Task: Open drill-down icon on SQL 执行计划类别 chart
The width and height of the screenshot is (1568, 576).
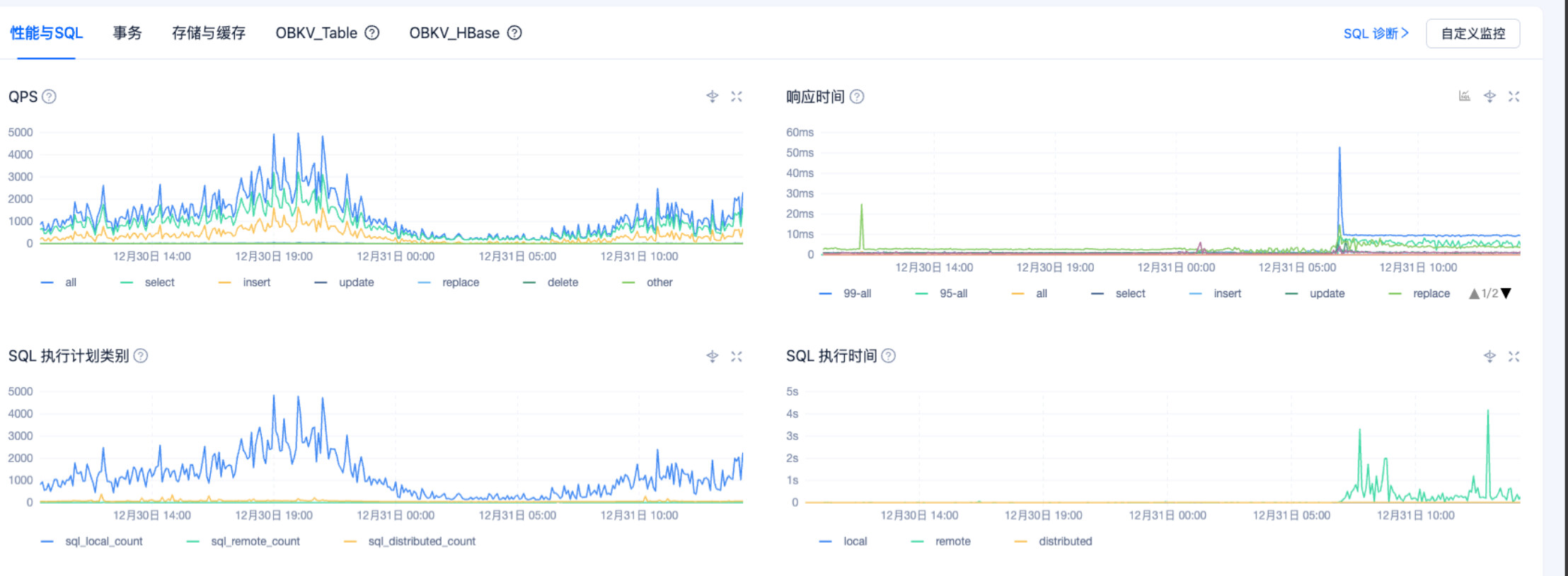Action: (713, 356)
